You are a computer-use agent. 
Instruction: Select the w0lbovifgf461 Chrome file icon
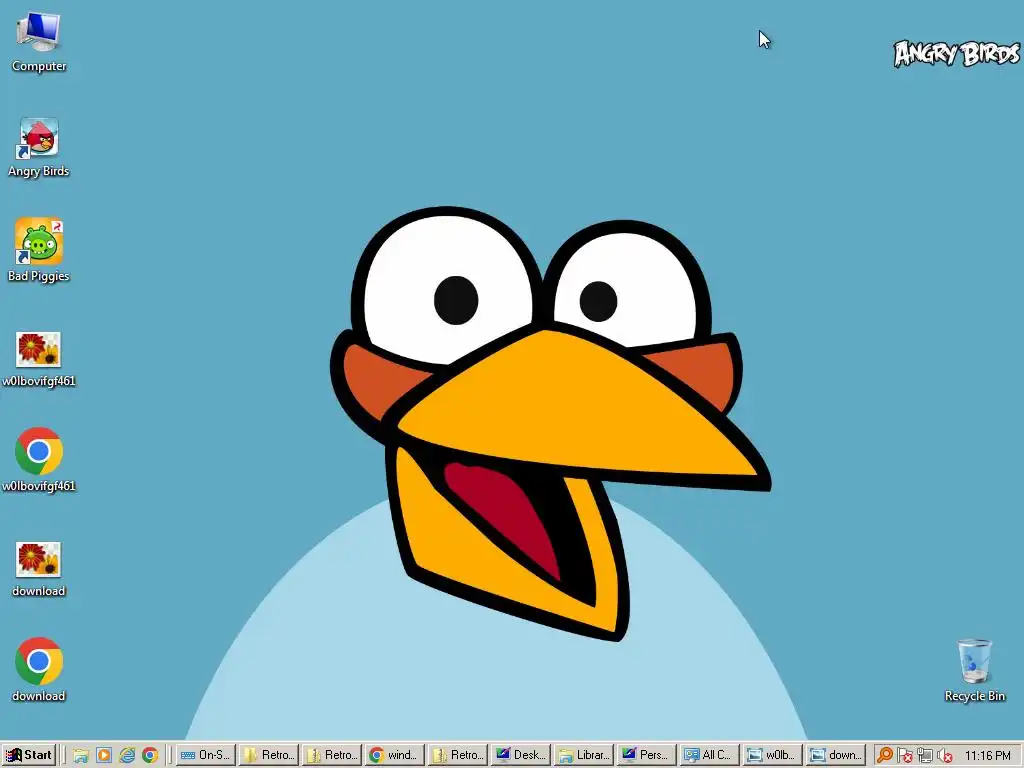[39, 460]
